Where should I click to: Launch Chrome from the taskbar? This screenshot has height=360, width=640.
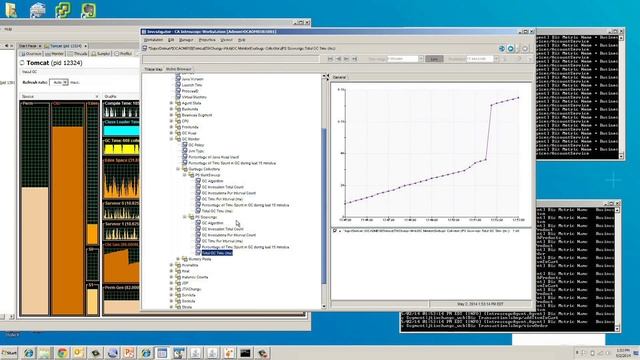point(62,353)
